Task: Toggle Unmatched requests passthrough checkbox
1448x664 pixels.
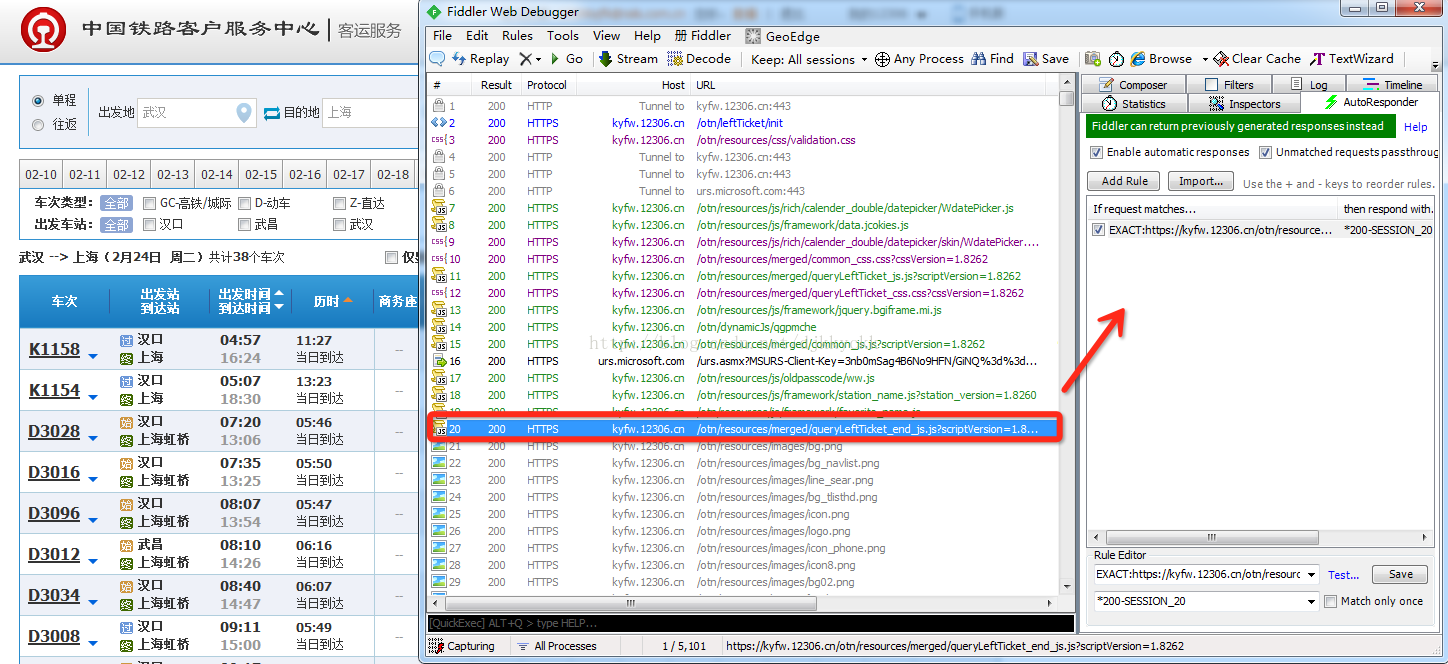Action: tap(1265, 152)
